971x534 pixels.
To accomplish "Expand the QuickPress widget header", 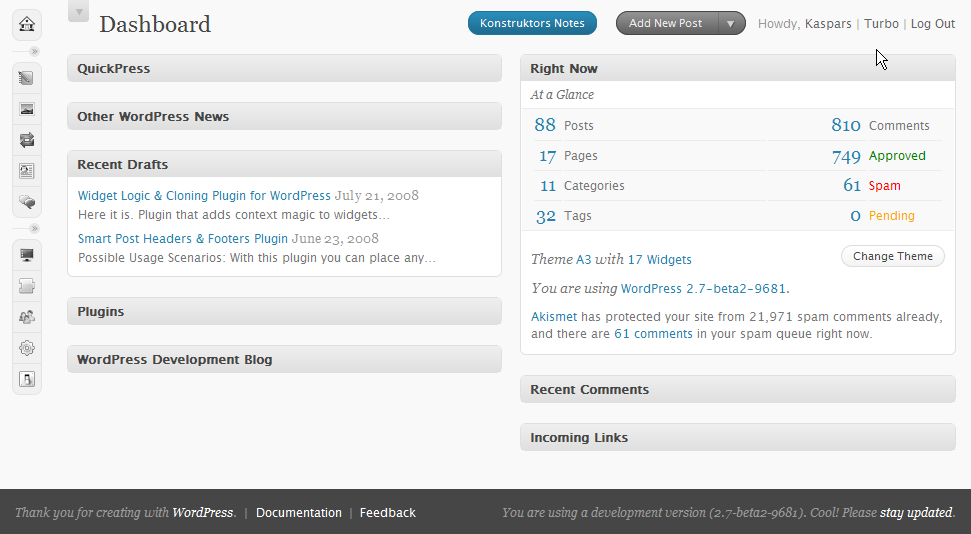I will (284, 68).
